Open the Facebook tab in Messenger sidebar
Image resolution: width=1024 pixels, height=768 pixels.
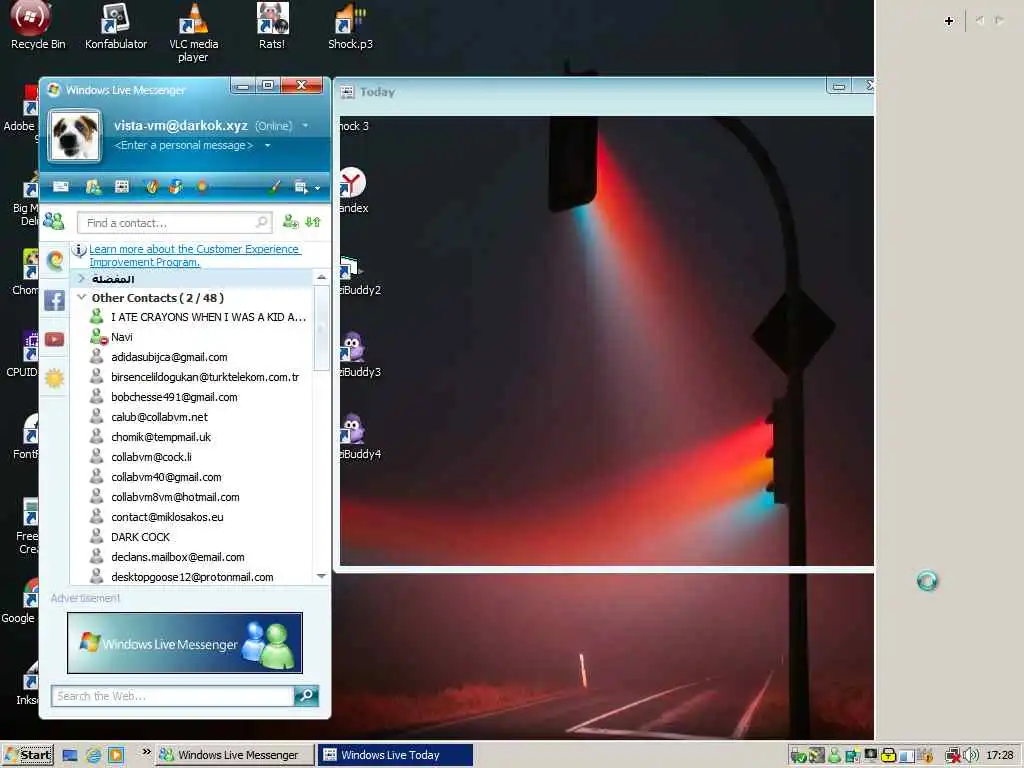pyautogui.click(x=54, y=300)
